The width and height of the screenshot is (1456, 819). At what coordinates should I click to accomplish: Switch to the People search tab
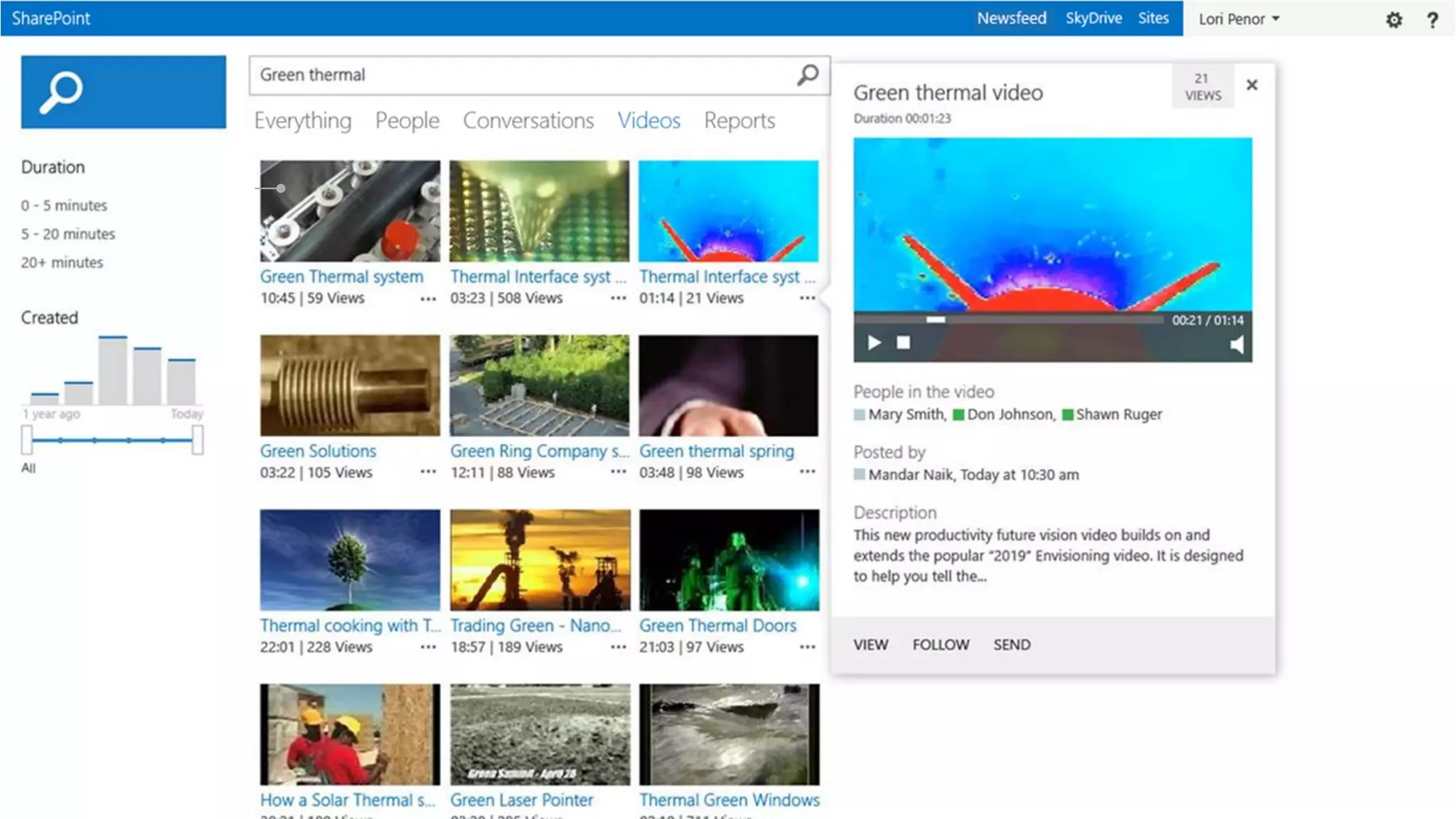(407, 121)
